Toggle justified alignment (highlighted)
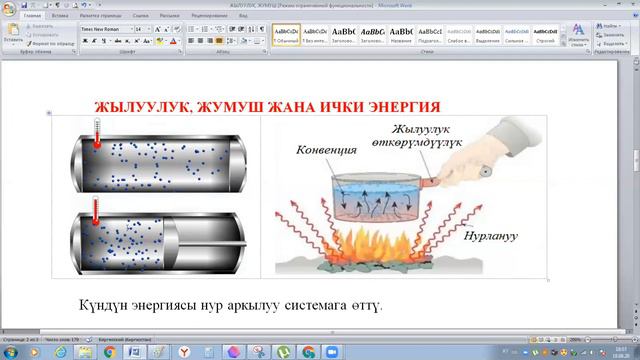 (x=219, y=41)
